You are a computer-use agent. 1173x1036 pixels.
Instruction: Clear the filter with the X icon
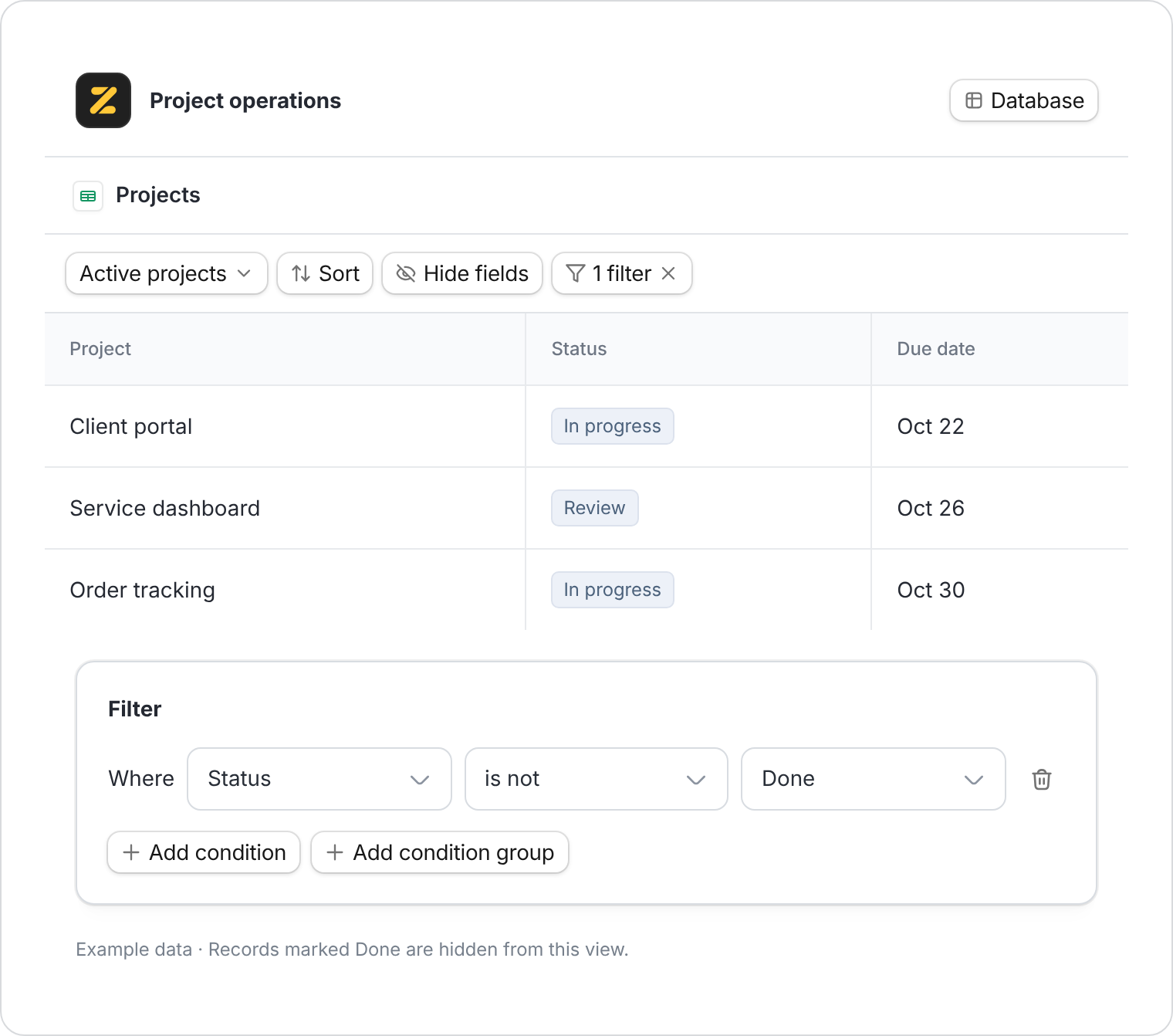pyautogui.click(x=669, y=273)
